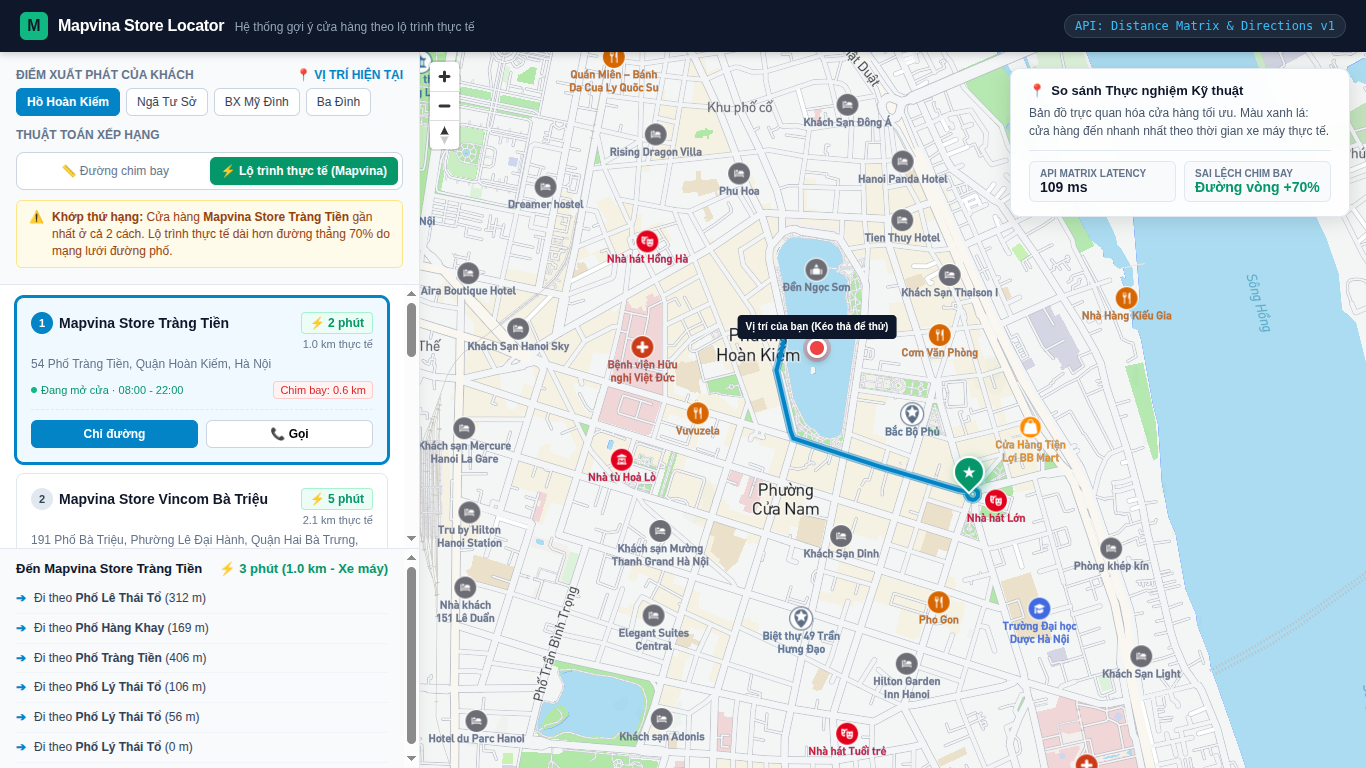Image resolution: width=1366 pixels, height=768 pixels.
Task: Click the Phở Gôn restaurant icon
Action: pos(938,602)
